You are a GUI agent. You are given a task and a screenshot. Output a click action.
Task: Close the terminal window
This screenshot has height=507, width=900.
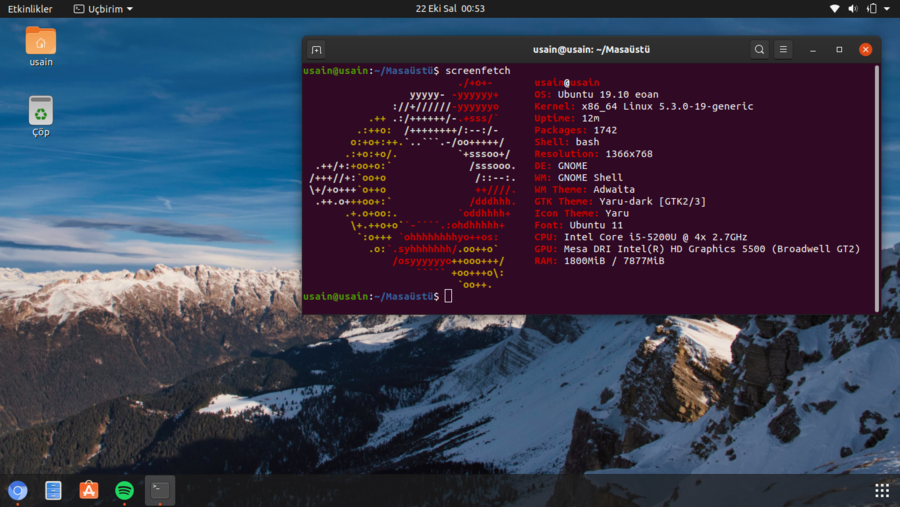(866, 50)
